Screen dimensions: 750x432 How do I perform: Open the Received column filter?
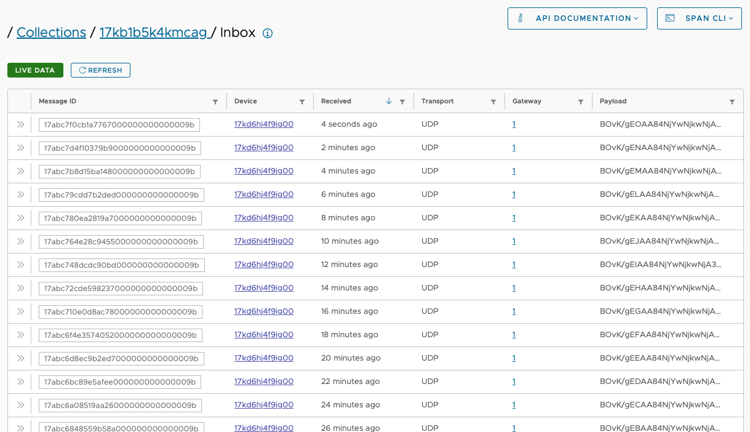pos(402,102)
